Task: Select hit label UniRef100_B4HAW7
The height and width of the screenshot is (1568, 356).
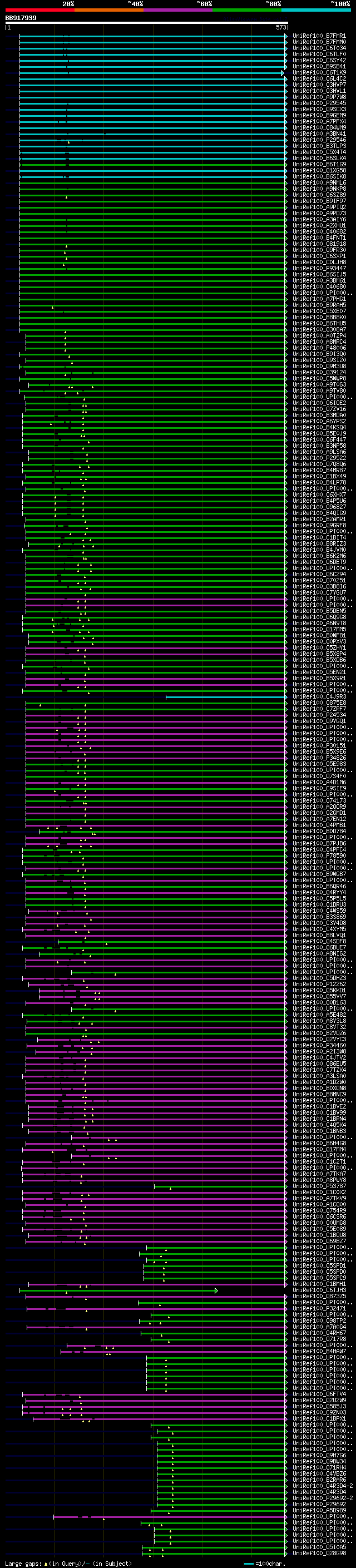Action: [319, 1352]
